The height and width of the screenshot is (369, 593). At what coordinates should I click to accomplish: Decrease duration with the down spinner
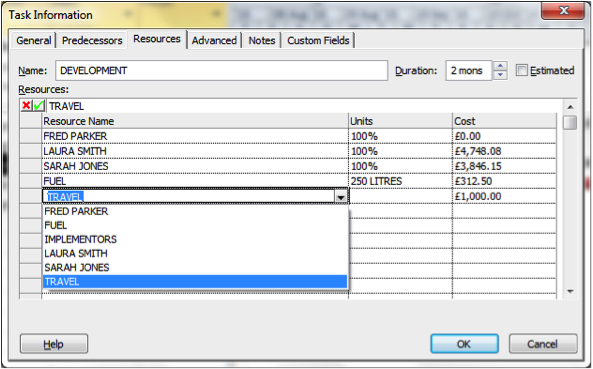pos(500,75)
